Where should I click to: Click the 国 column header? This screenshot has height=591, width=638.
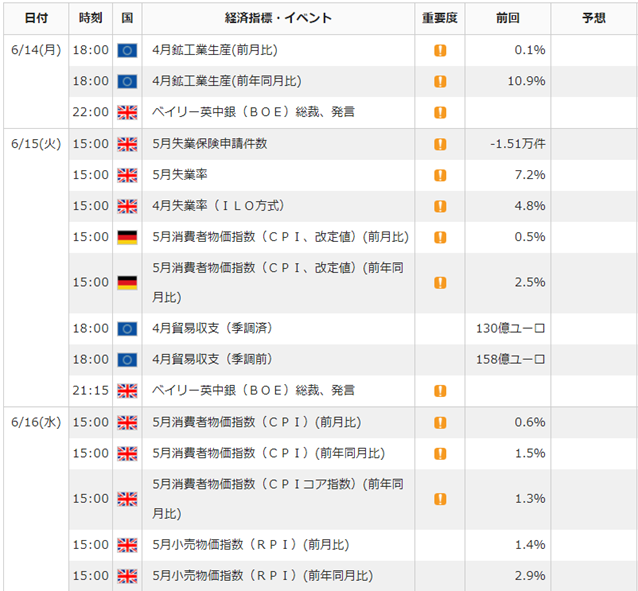click(127, 18)
